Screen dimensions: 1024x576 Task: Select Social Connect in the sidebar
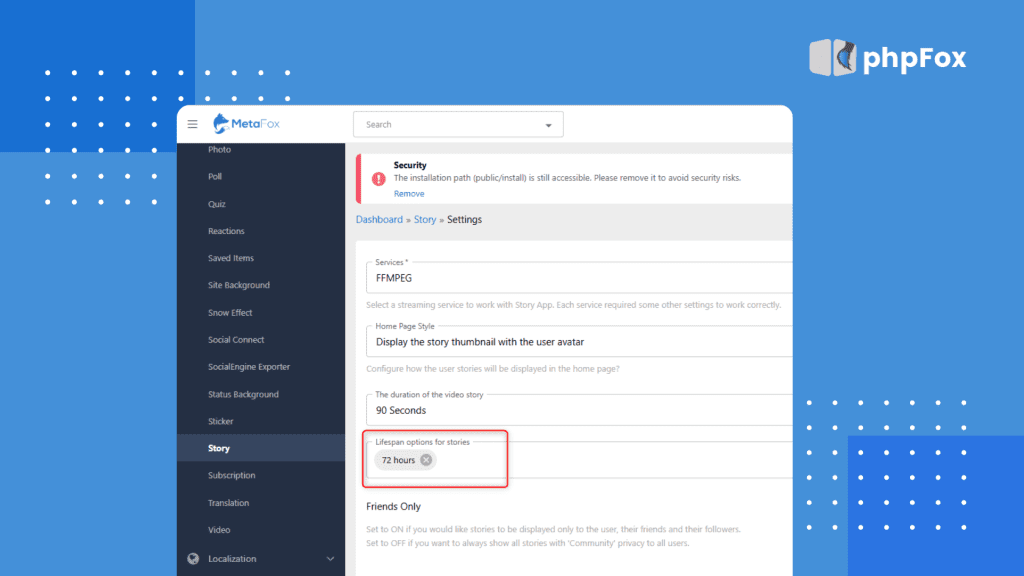236,340
